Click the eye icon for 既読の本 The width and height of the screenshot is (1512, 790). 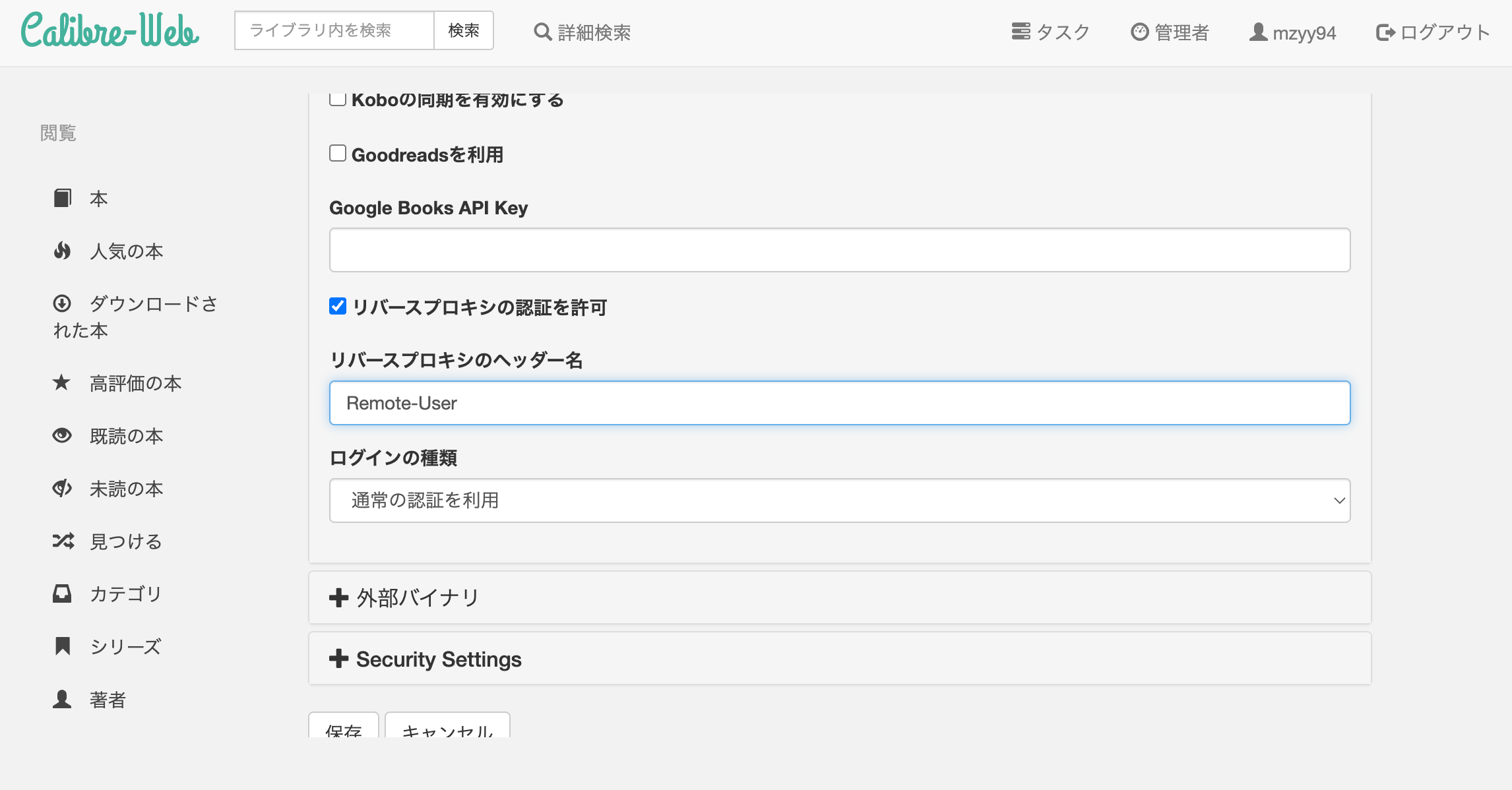coord(63,435)
